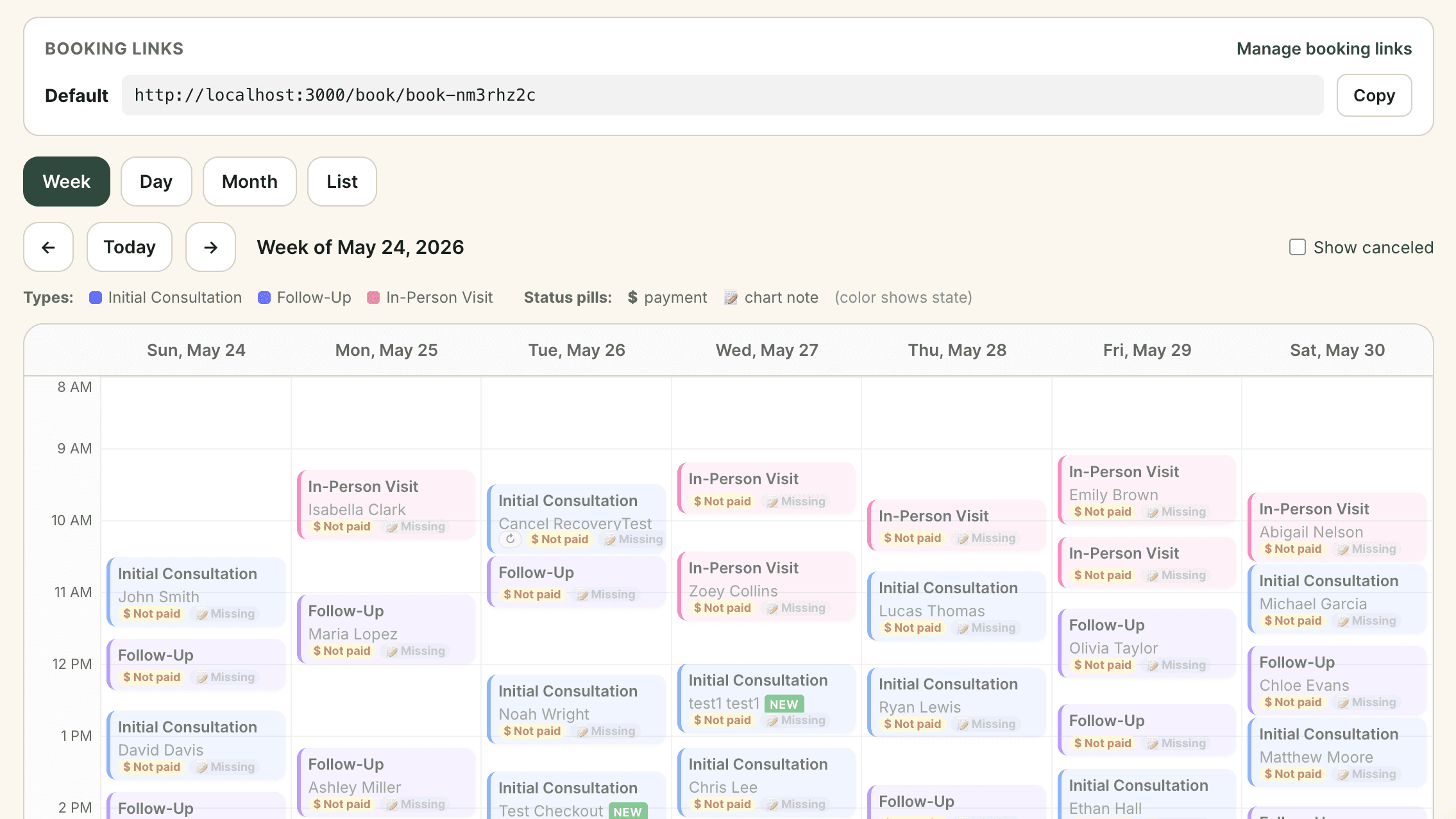Click Missing chart note pill on John Smith appointment
Screen dimensions: 1456x819
(x=226, y=614)
